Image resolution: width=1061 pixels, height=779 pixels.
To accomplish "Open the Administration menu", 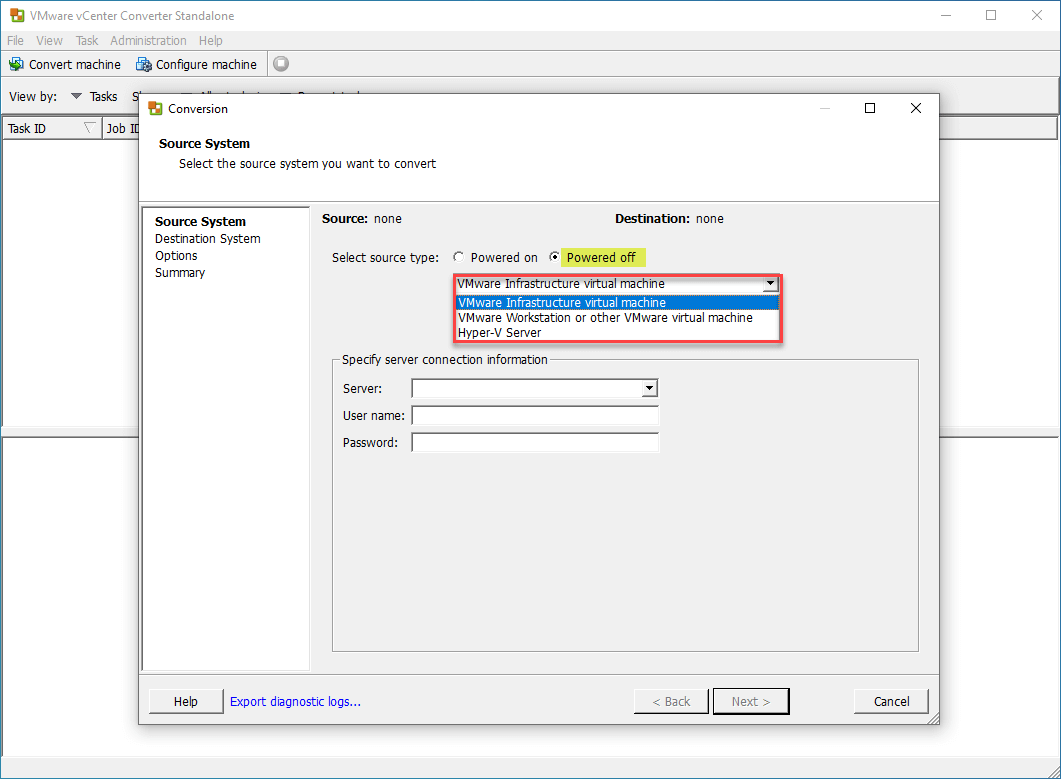I will coord(148,40).
